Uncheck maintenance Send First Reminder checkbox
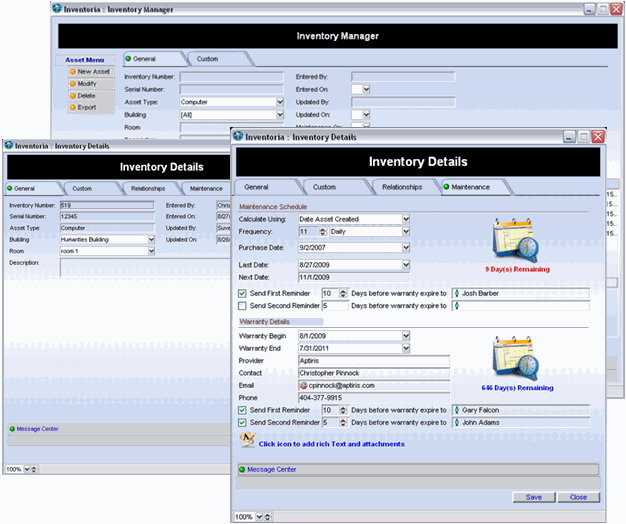626x524 pixels. point(243,293)
